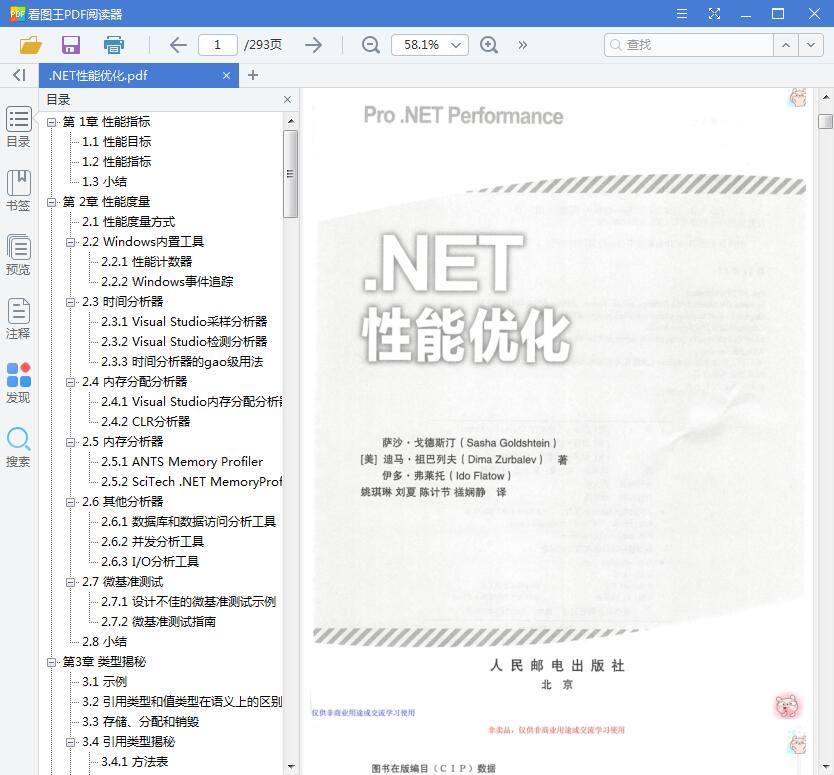
Task: Jump to 2.2.2 Windows事件追踪 section
Action: (167, 281)
